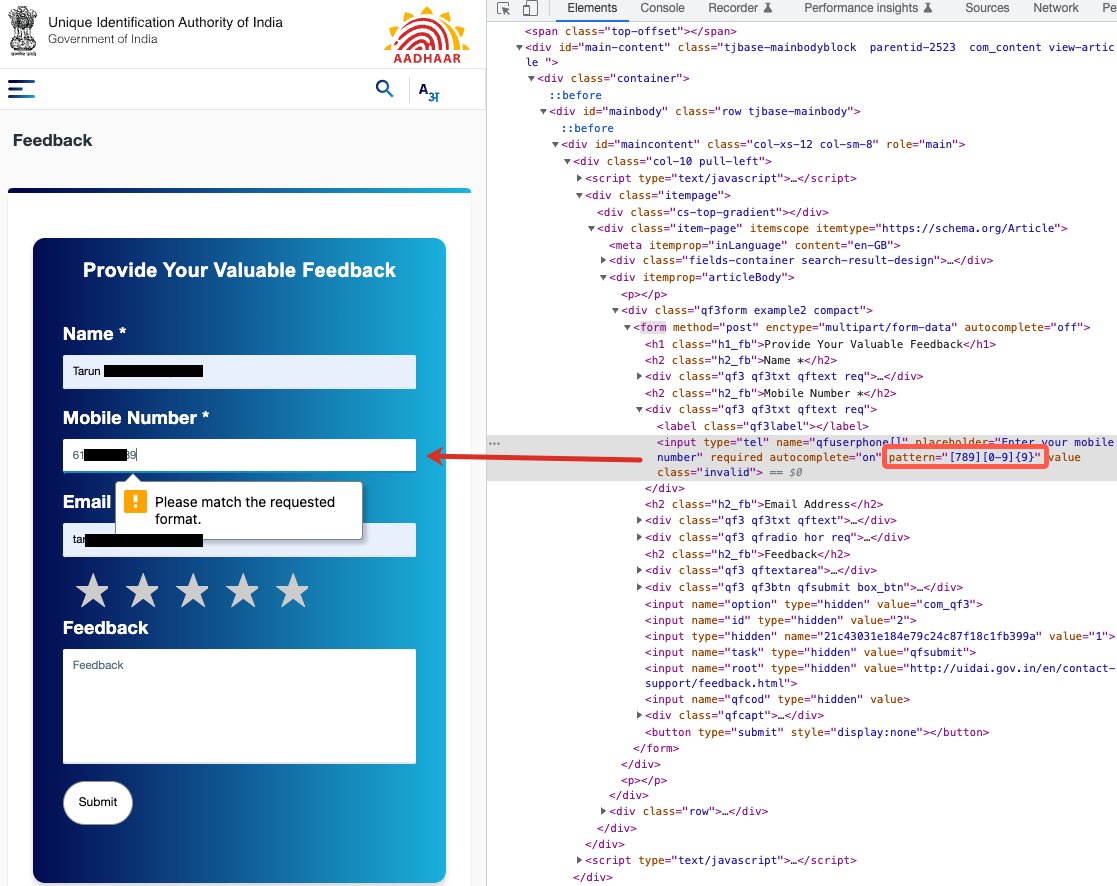1117x886 pixels.
Task: Select the third rating star
Action: coord(192,590)
